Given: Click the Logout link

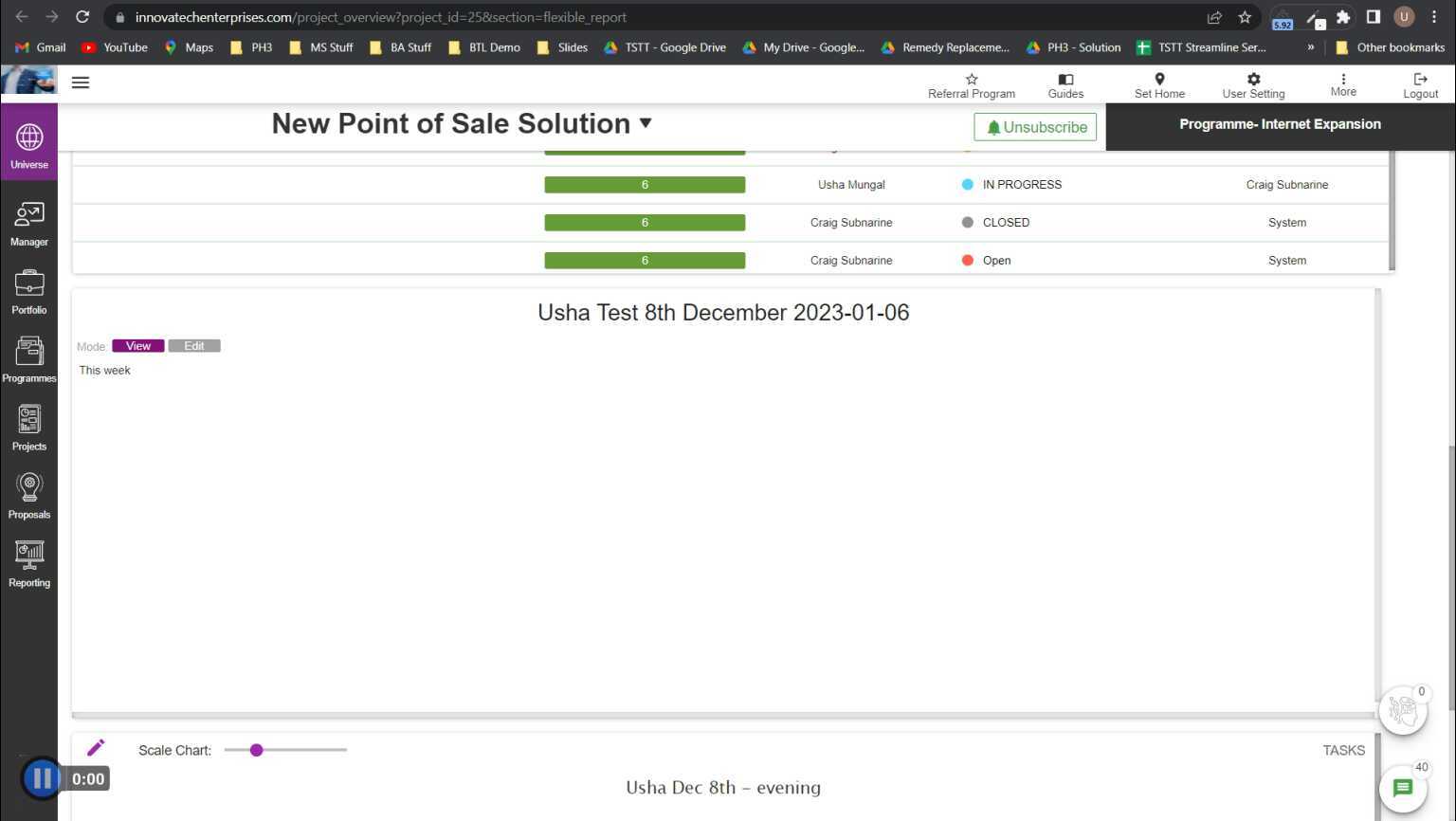Looking at the screenshot, I should (x=1420, y=85).
